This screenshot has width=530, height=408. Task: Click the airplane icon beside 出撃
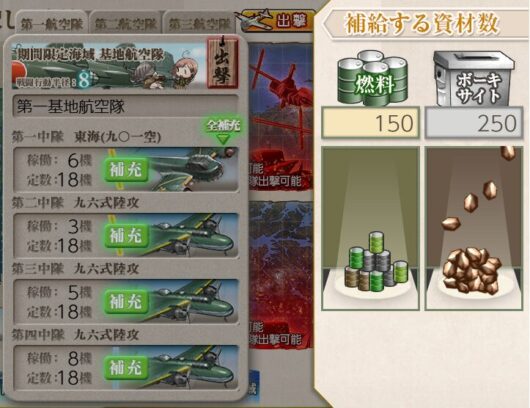[x=254, y=20]
